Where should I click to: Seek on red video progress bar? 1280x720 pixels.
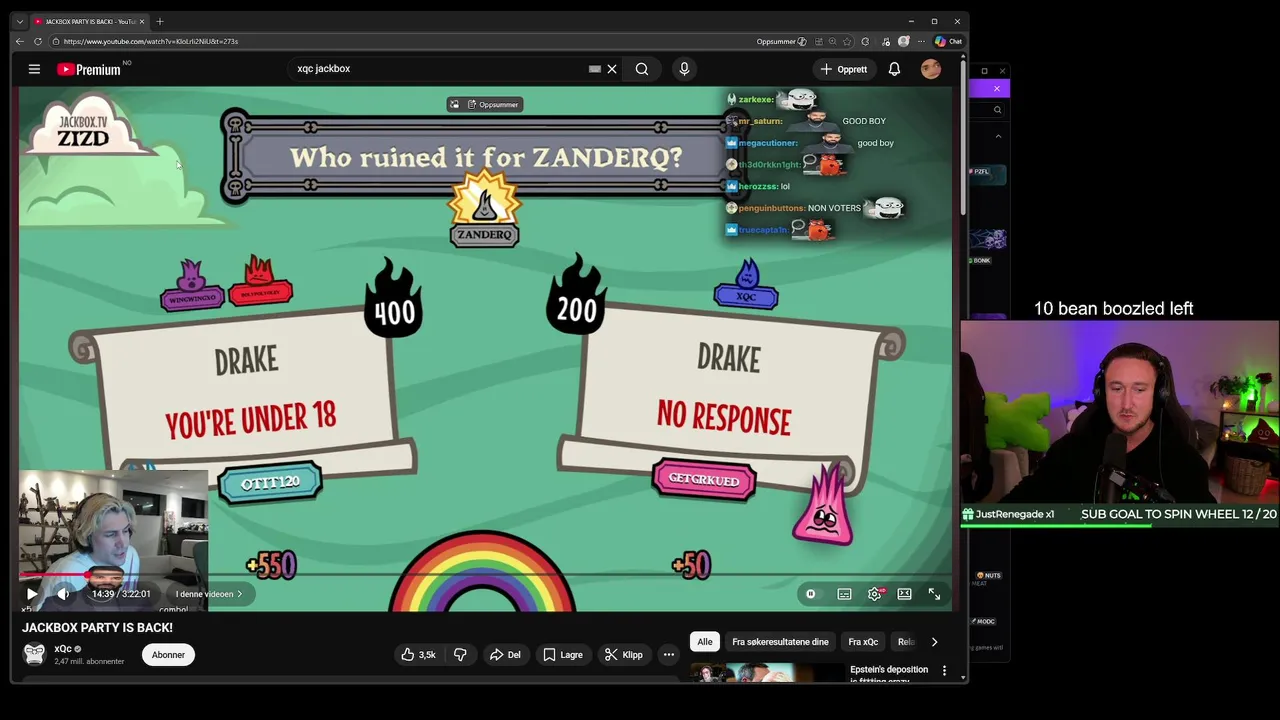486,575
